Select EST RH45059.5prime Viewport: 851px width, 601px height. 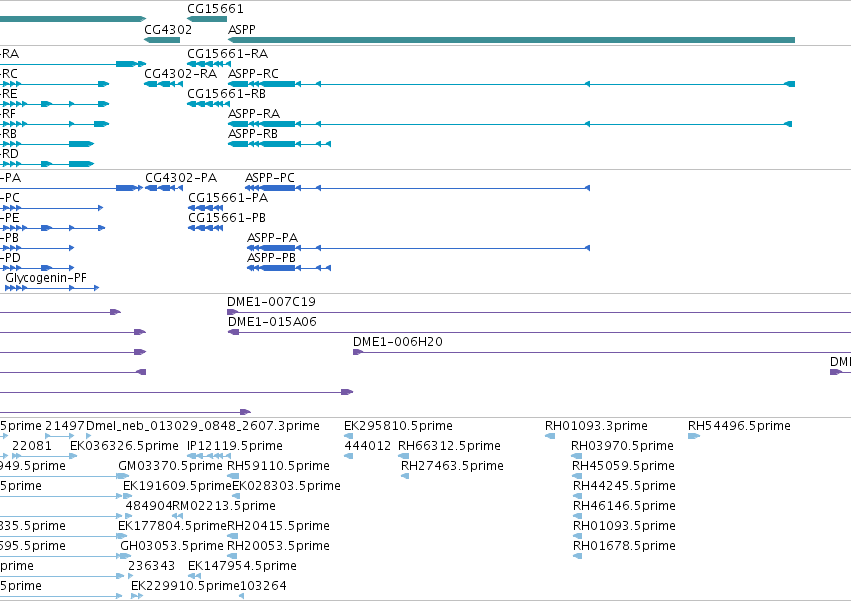(x=624, y=466)
